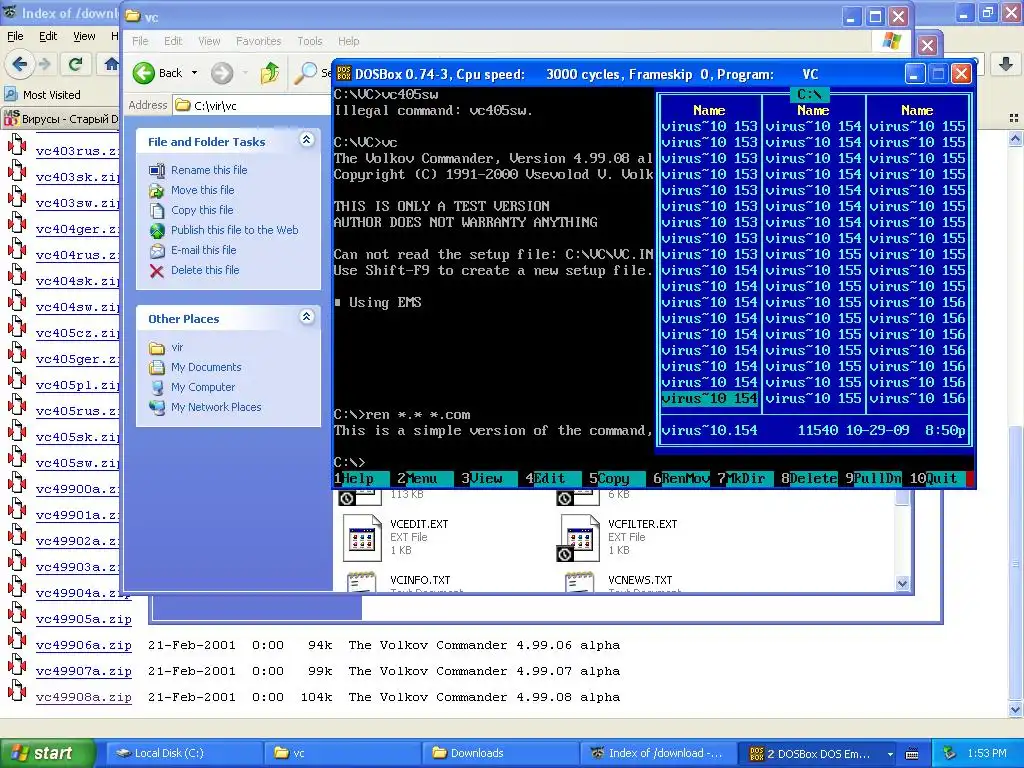1024x768 pixels.
Task: Open the File menu in vc Explorer
Action: 140,40
